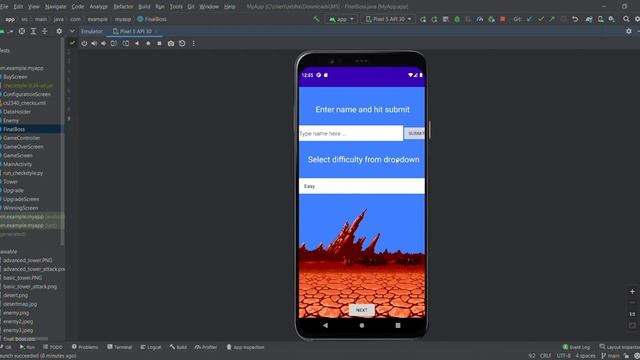640x360 pixels.
Task: Open the Navigate menu
Action: click(56, 7)
